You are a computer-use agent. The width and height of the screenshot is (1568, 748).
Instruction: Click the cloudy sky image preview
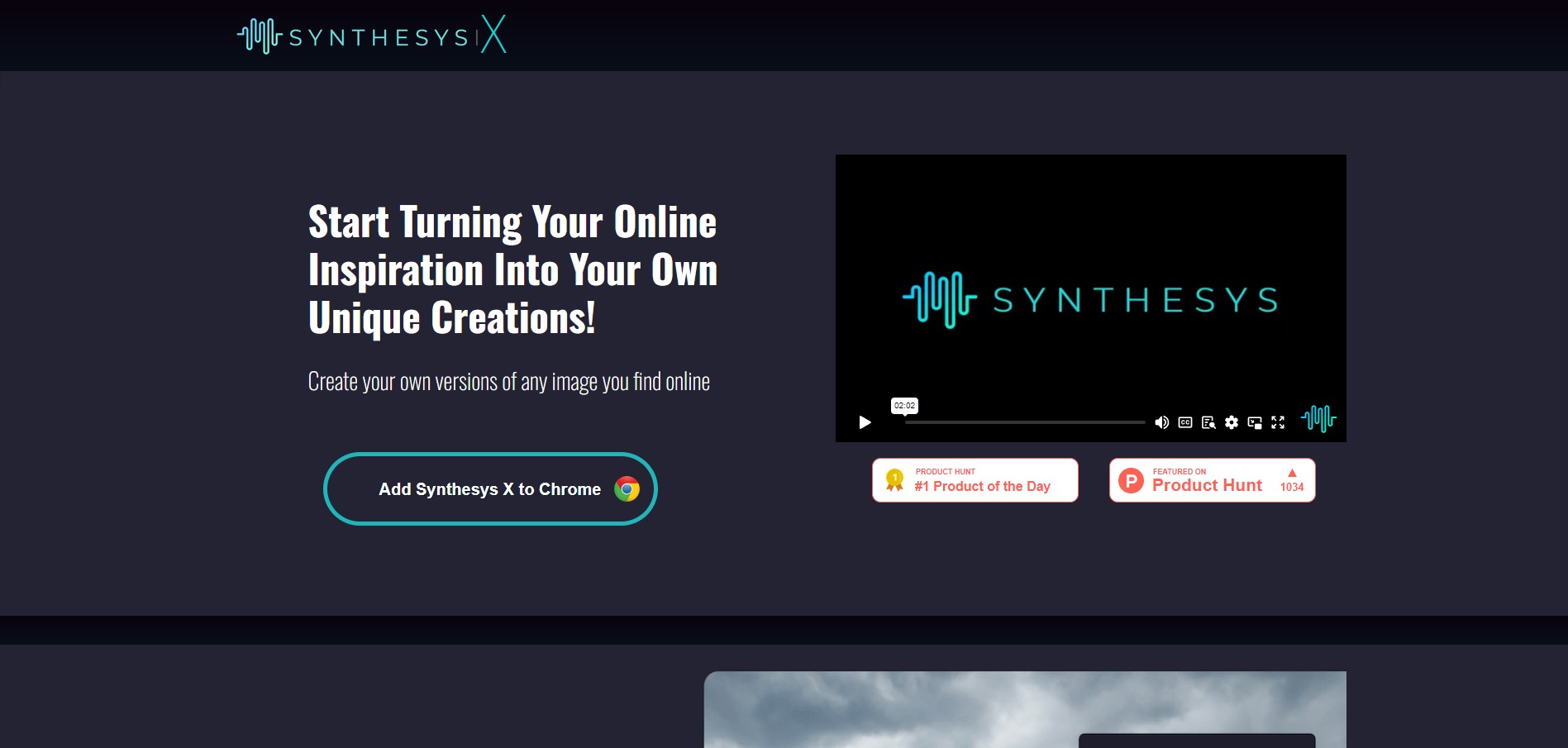click(1025, 709)
